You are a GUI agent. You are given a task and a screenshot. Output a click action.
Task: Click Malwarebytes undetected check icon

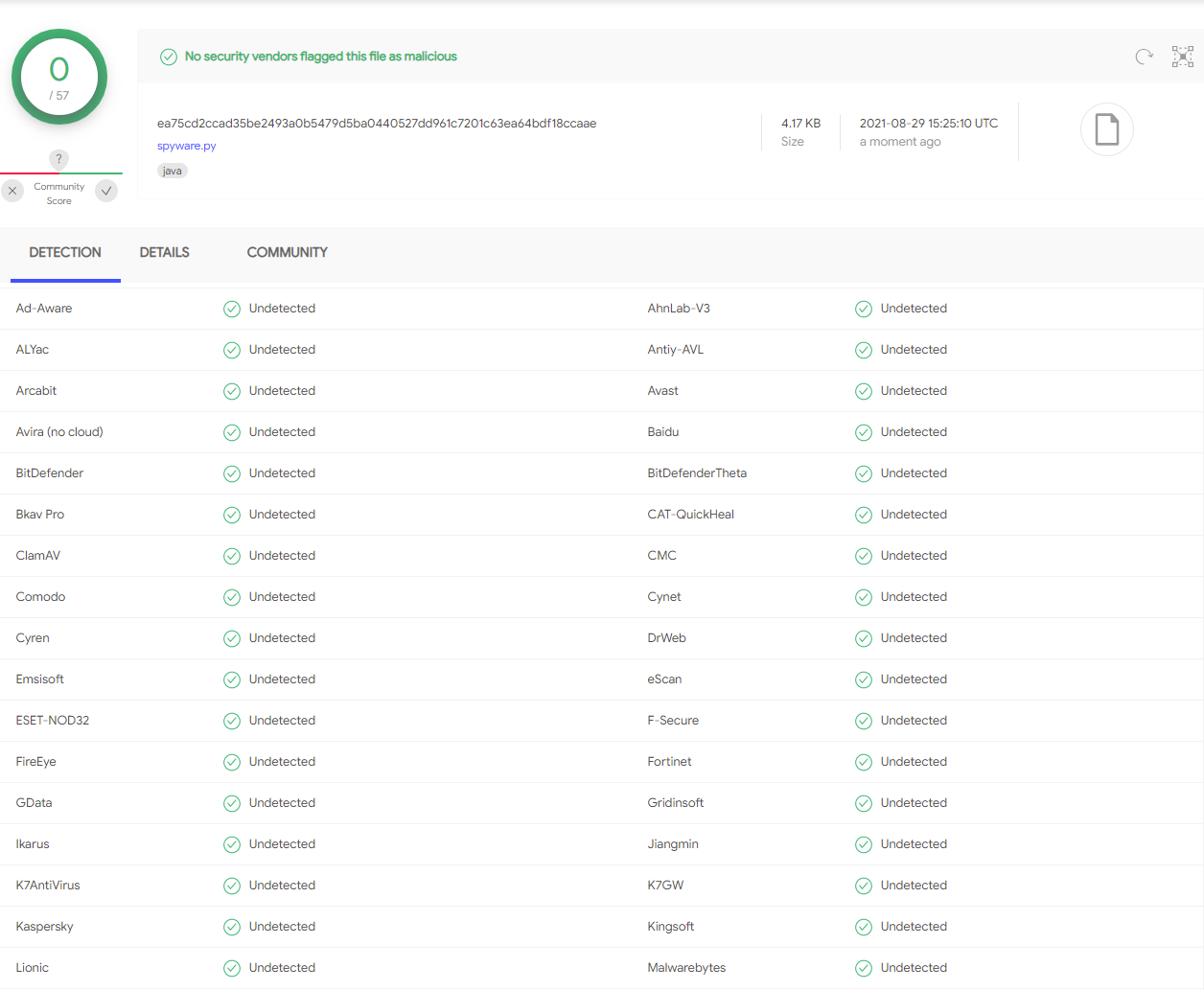pos(864,968)
